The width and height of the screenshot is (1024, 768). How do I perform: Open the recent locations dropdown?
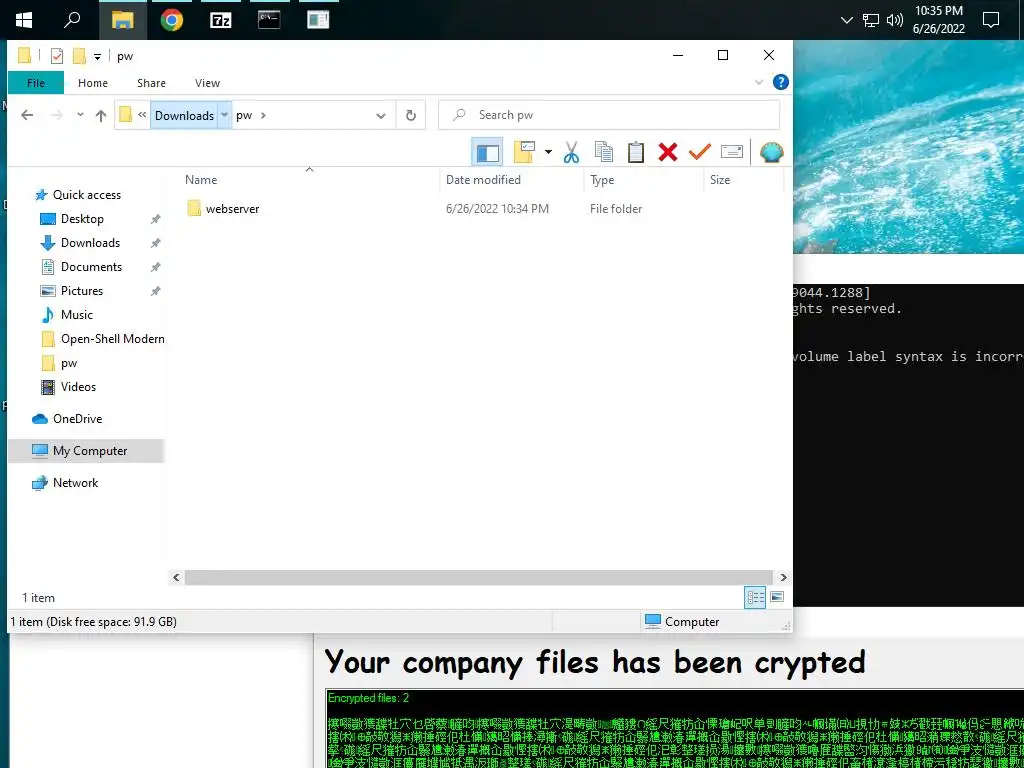pos(80,115)
